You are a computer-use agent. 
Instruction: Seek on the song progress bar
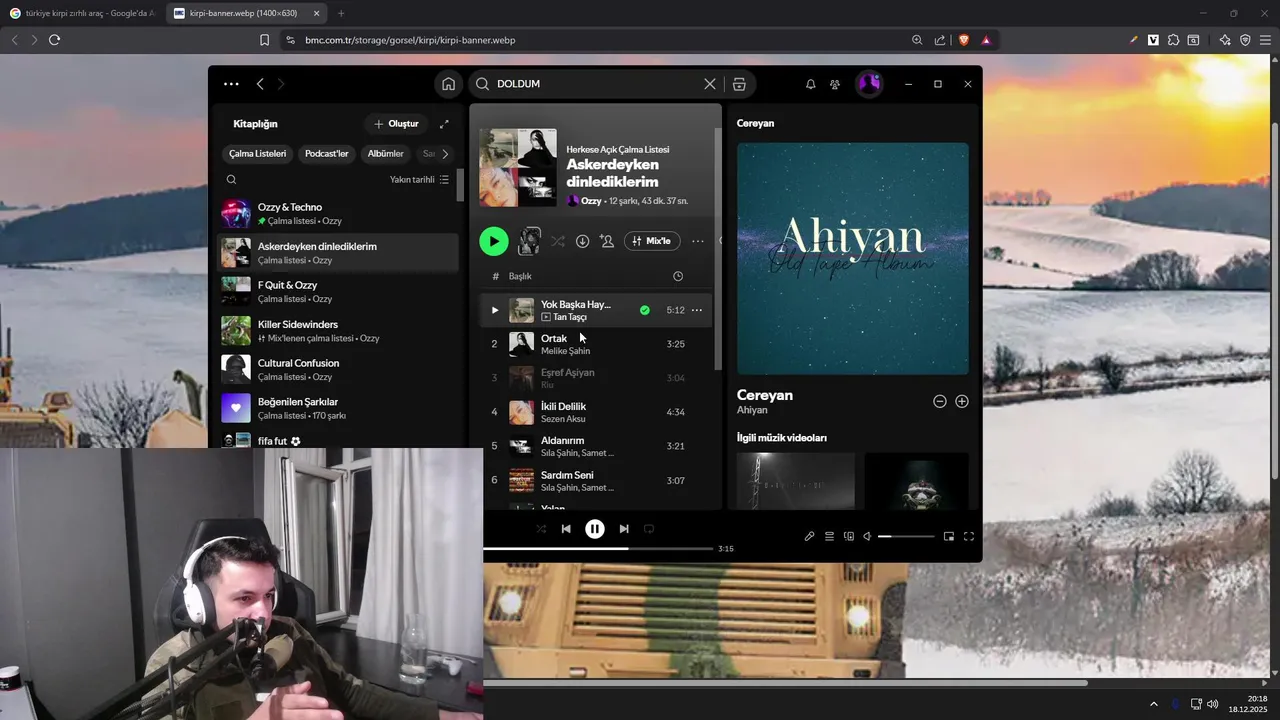598,549
